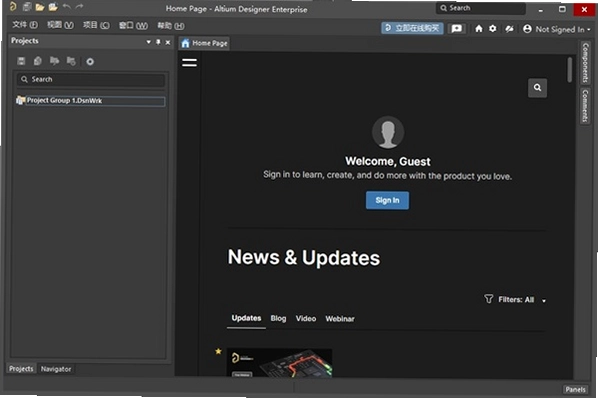Click the Projects panel Search box

click(91, 79)
